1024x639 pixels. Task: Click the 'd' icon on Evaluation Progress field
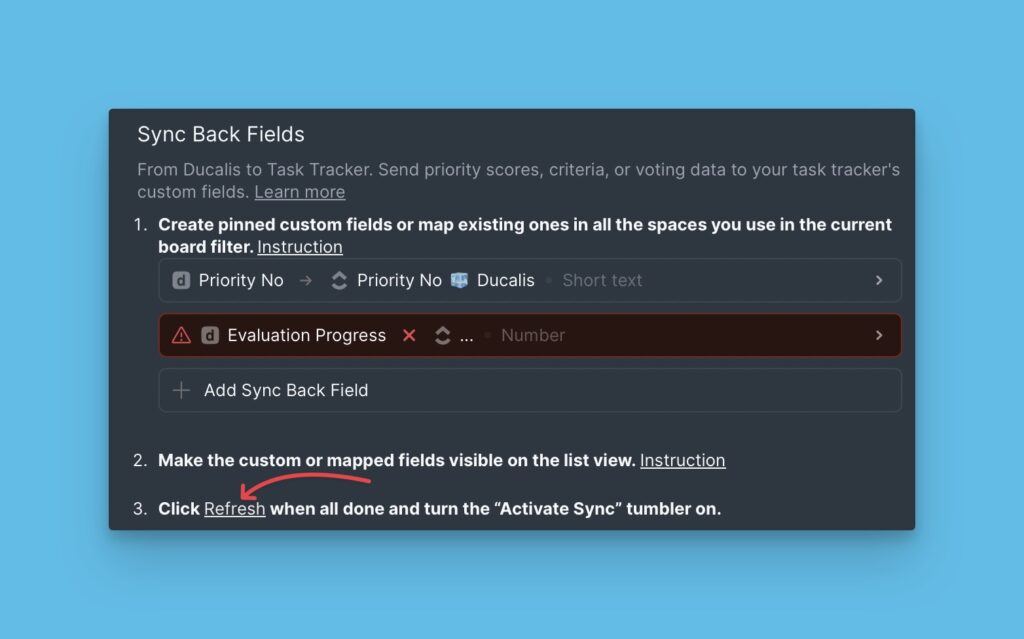click(210, 335)
